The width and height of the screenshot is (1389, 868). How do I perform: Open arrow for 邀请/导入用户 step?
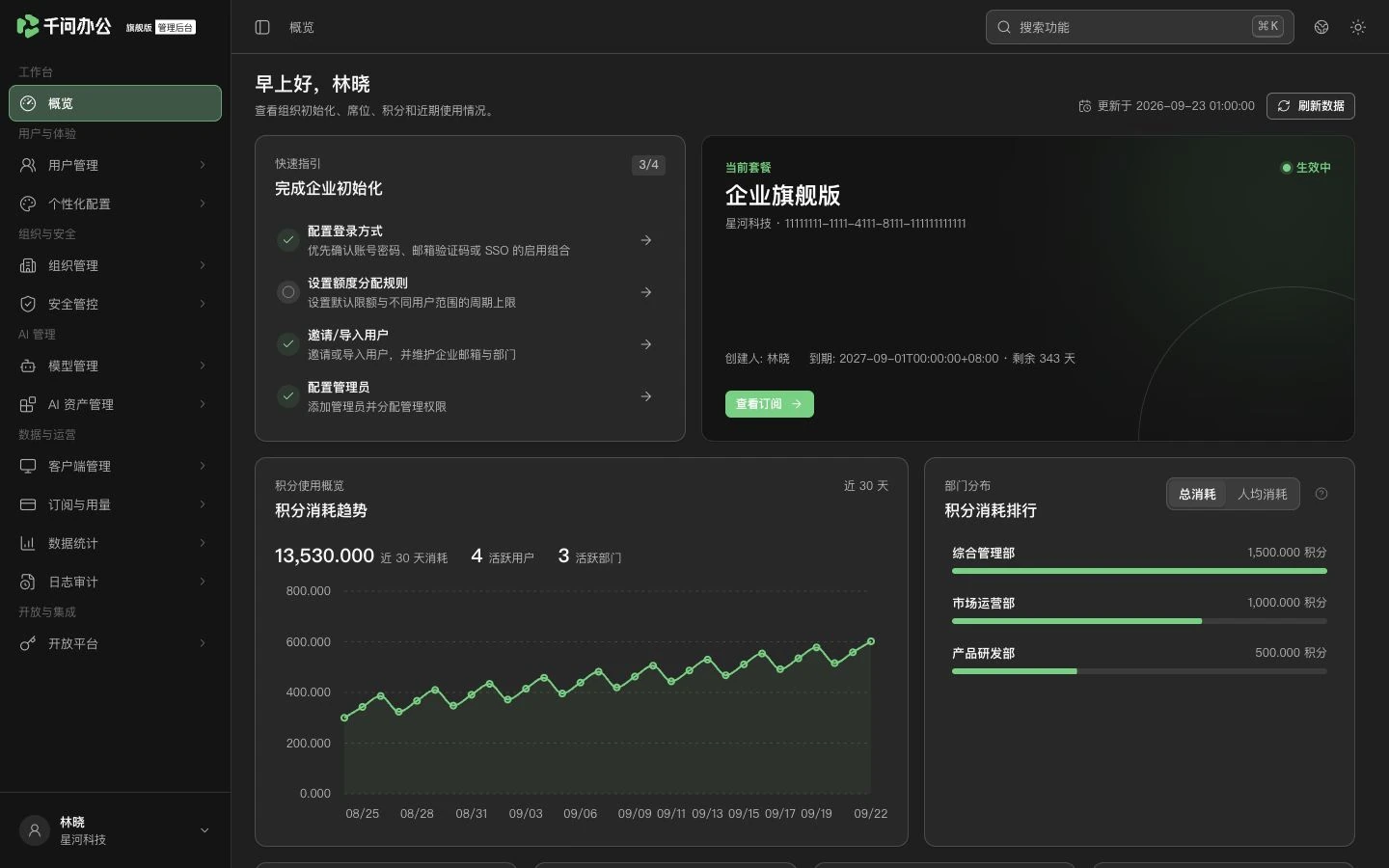tap(646, 344)
